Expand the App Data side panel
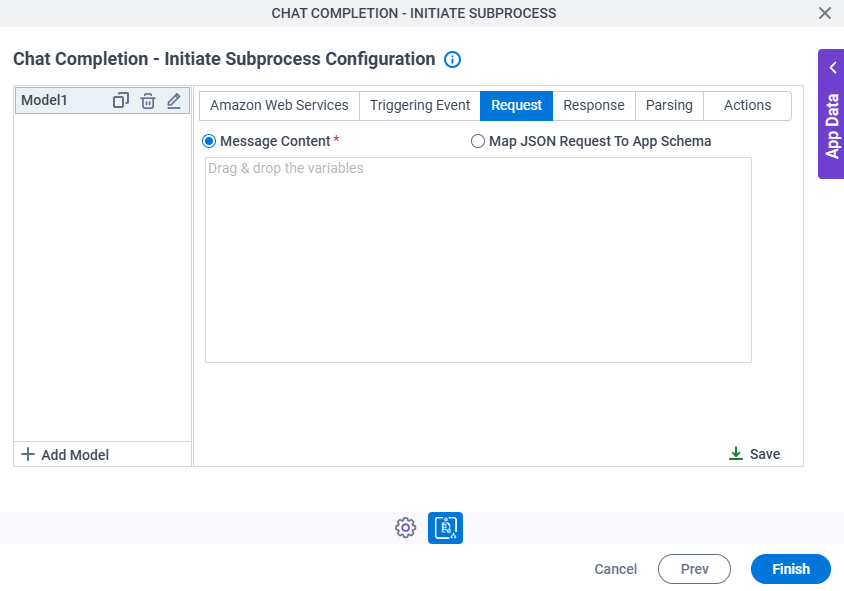844x591 pixels. point(831,114)
